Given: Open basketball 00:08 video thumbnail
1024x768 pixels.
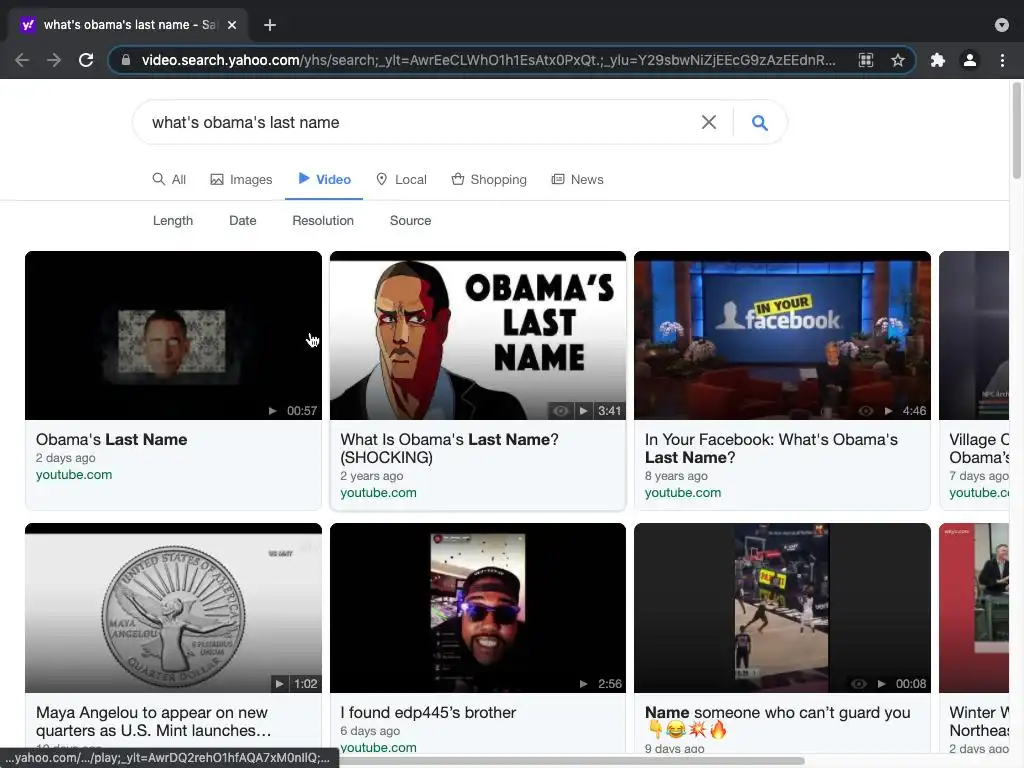Looking at the screenshot, I should coord(782,607).
